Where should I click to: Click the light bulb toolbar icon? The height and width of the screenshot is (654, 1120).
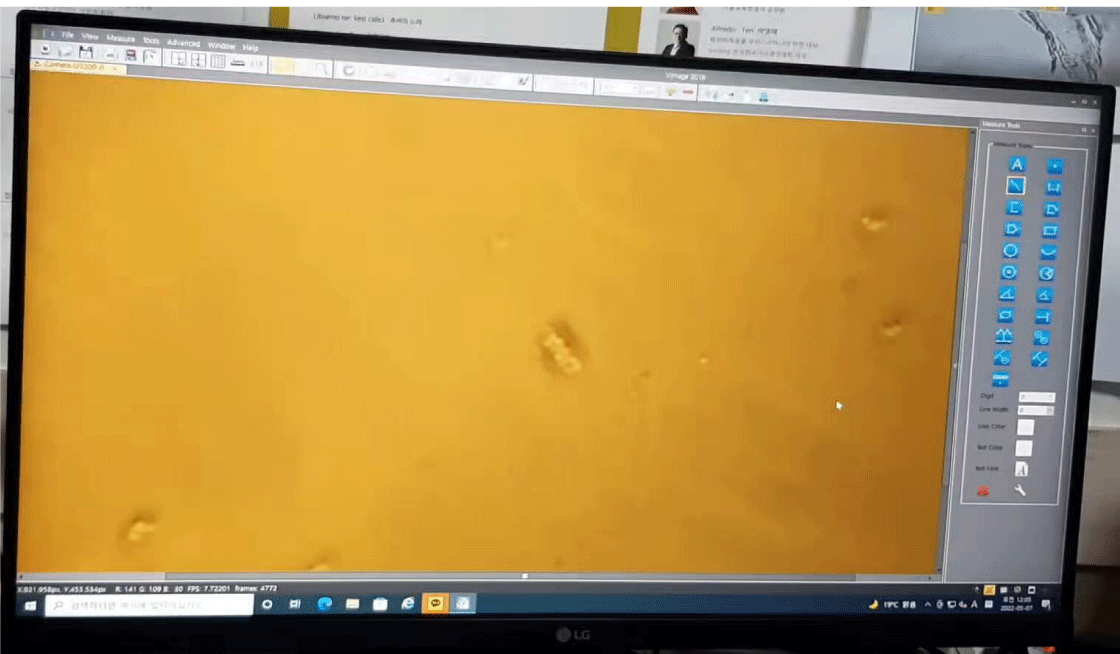pos(670,91)
